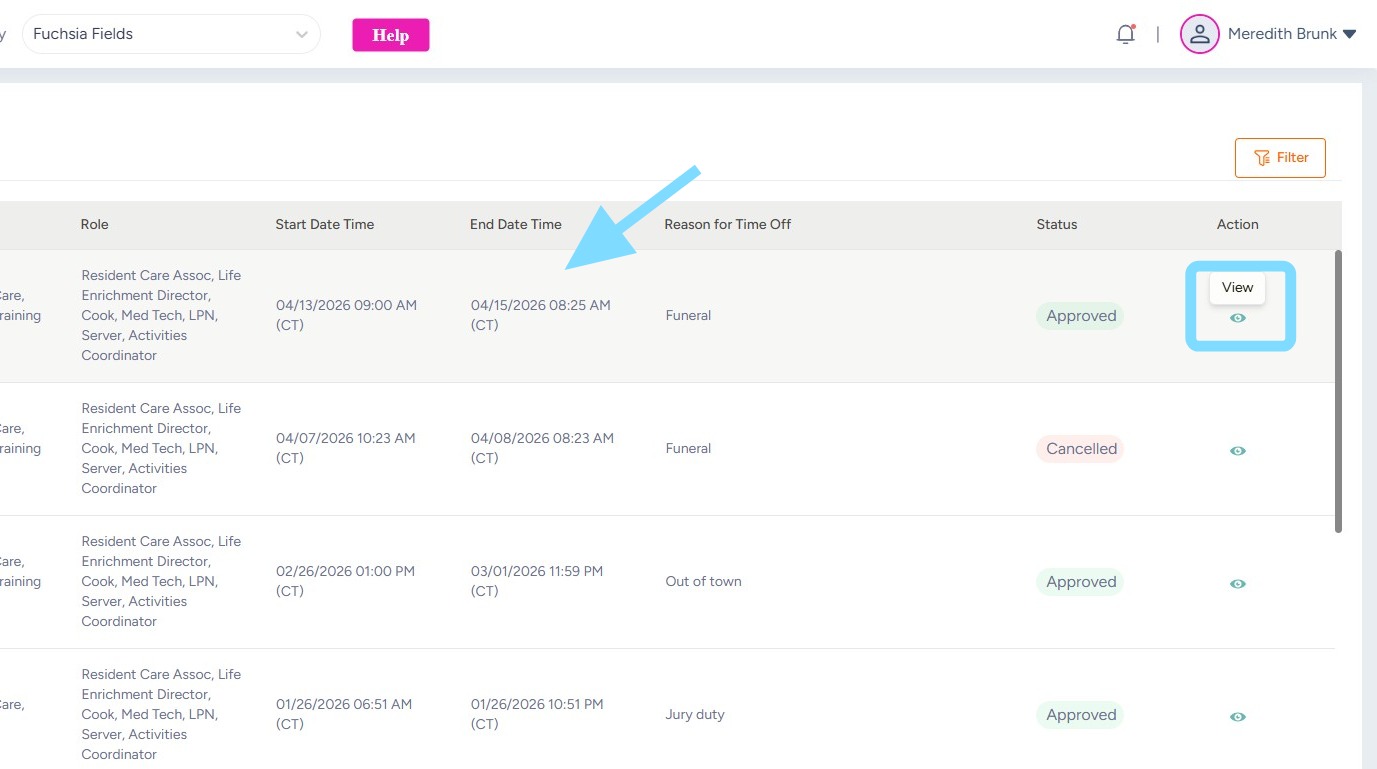Click the Role column header
The width and height of the screenshot is (1377, 769).
95,225
